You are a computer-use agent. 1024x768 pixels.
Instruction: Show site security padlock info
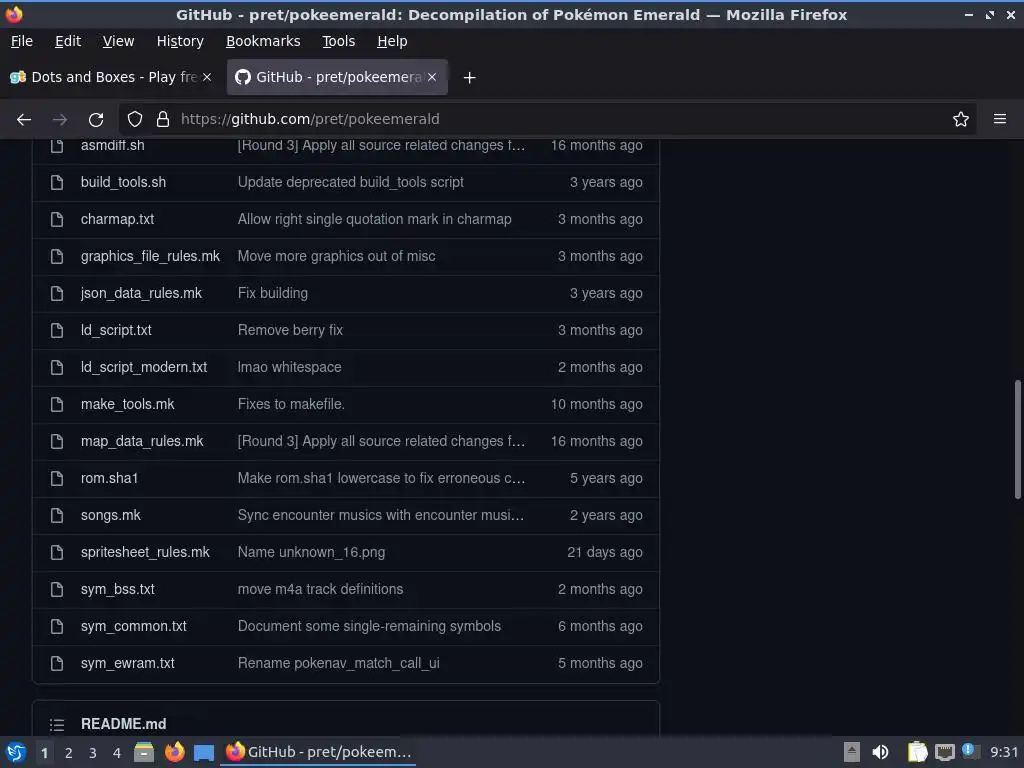[x=163, y=119]
